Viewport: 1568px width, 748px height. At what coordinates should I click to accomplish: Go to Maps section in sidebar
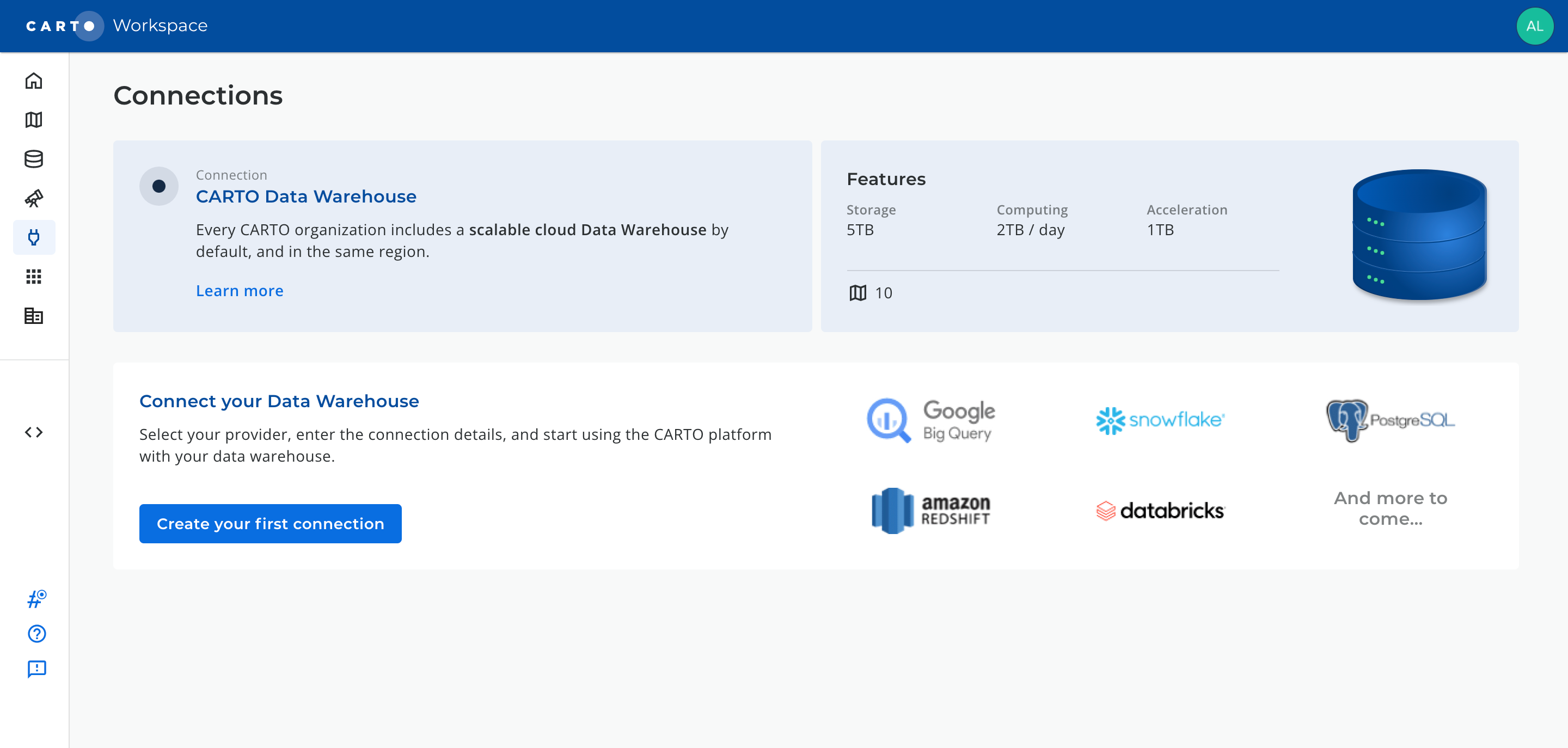pyautogui.click(x=34, y=120)
